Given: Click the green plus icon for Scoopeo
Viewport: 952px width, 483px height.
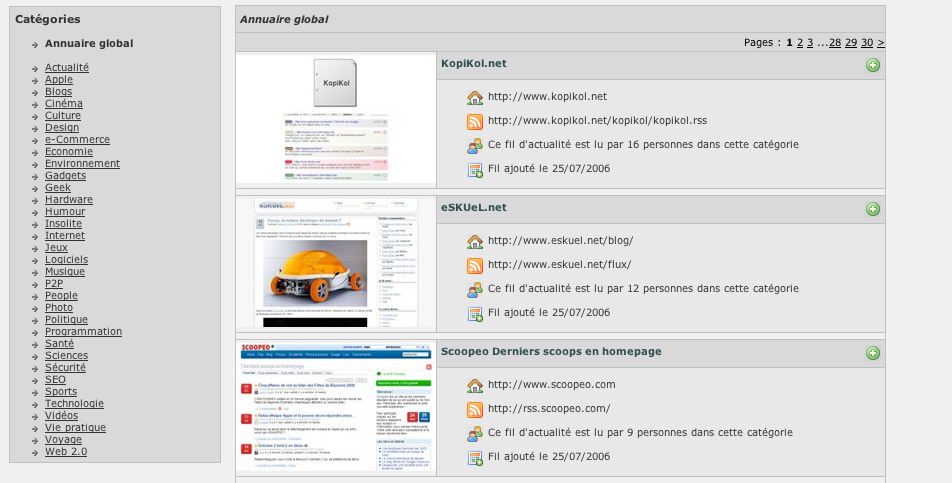Looking at the screenshot, I should click(872, 353).
